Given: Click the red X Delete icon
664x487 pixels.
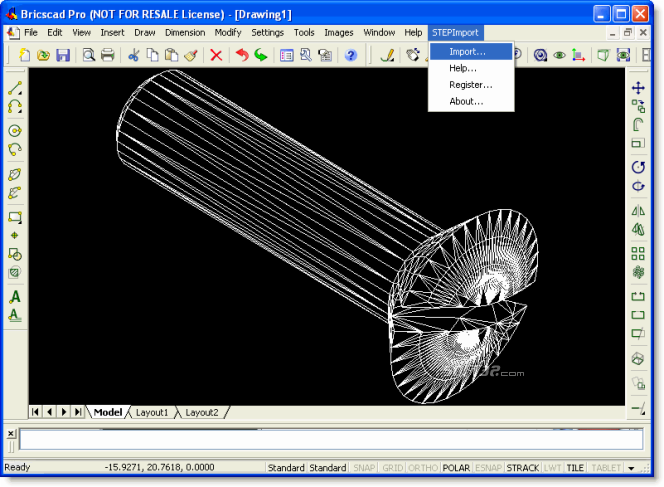Looking at the screenshot, I should pyautogui.click(x=216, y=55).
